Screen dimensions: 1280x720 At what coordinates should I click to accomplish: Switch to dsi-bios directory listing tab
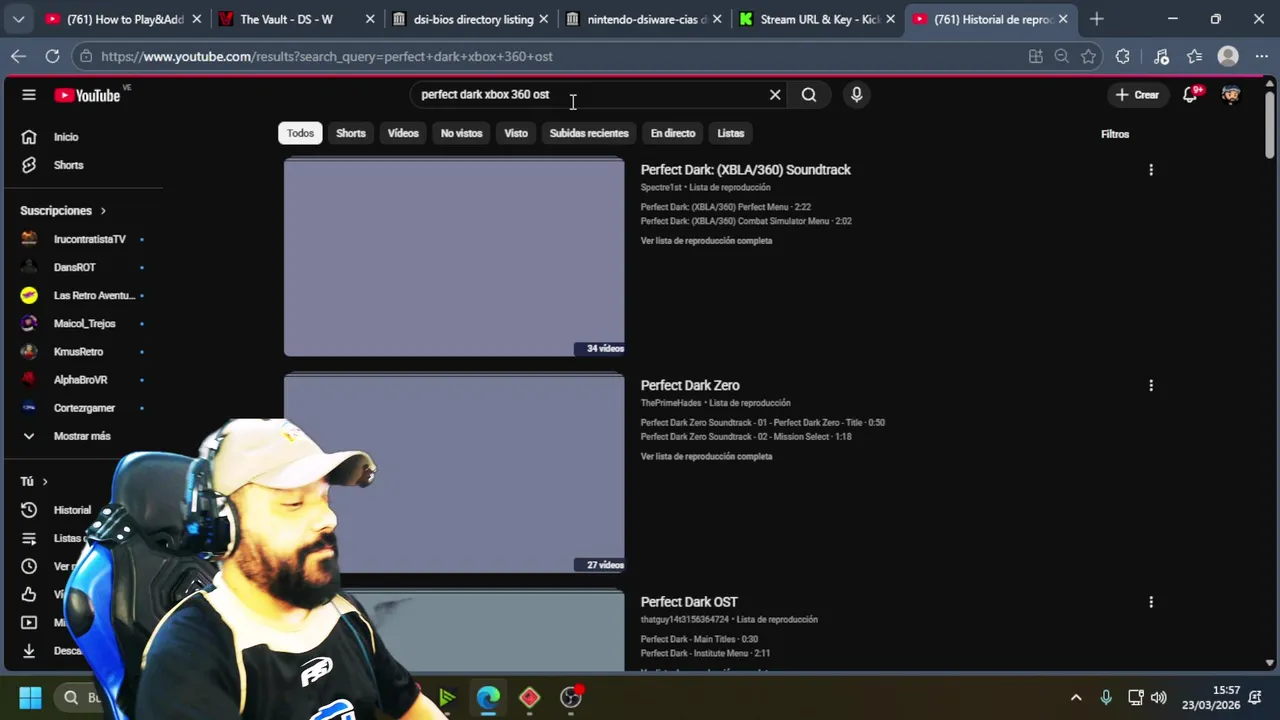[470, 19]
